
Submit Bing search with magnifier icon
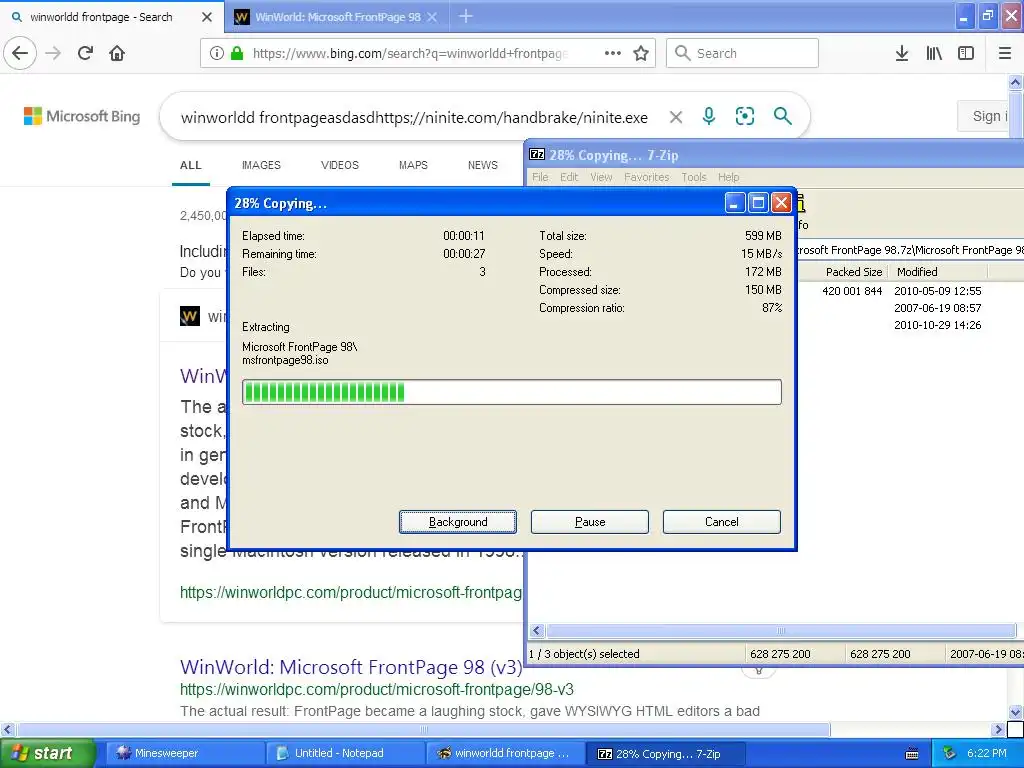pyautogui.click(x=782, y=116)
